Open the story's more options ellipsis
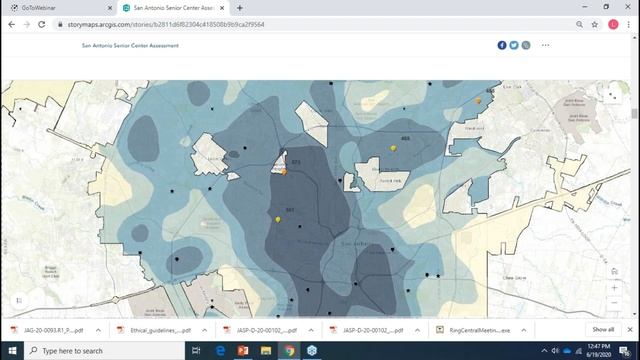Screen dimensions: 640x360 click(x=545, y=45)
